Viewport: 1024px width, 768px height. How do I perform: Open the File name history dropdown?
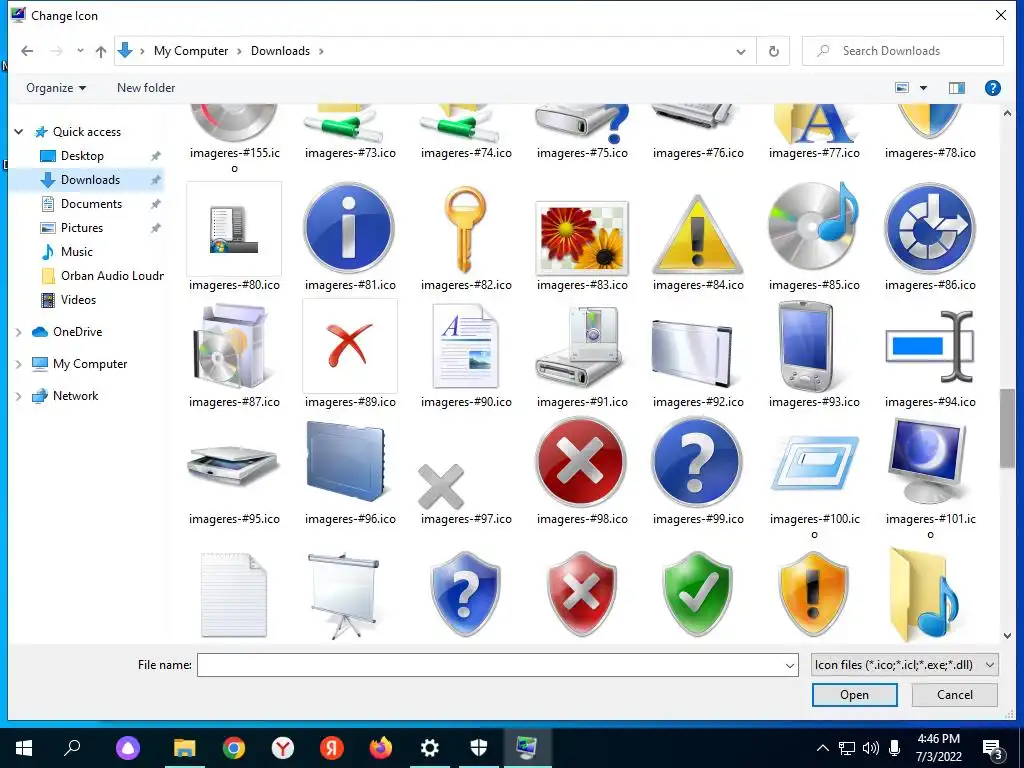(790, 665)
